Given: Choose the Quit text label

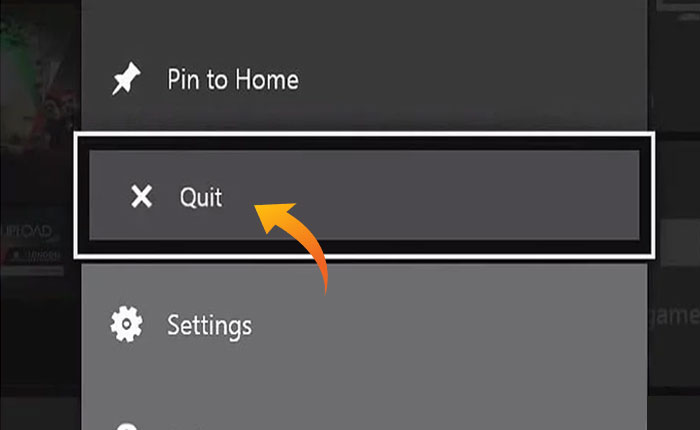Looking at the screenshot, I should tap(201, 197).
